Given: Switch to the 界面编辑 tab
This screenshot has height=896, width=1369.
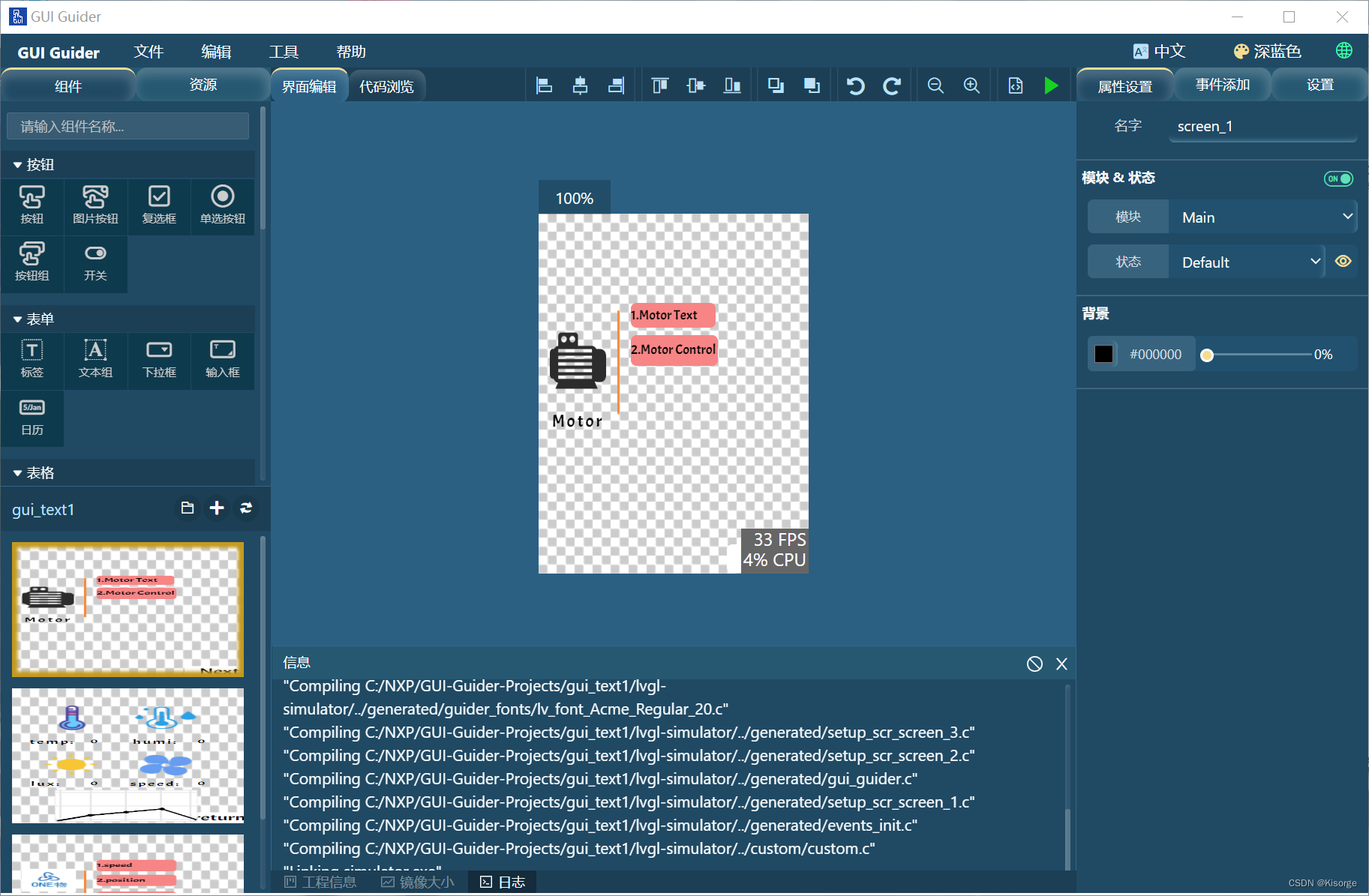Looking at the screenshot, I should pyautogui.click(x=309, y=86).
